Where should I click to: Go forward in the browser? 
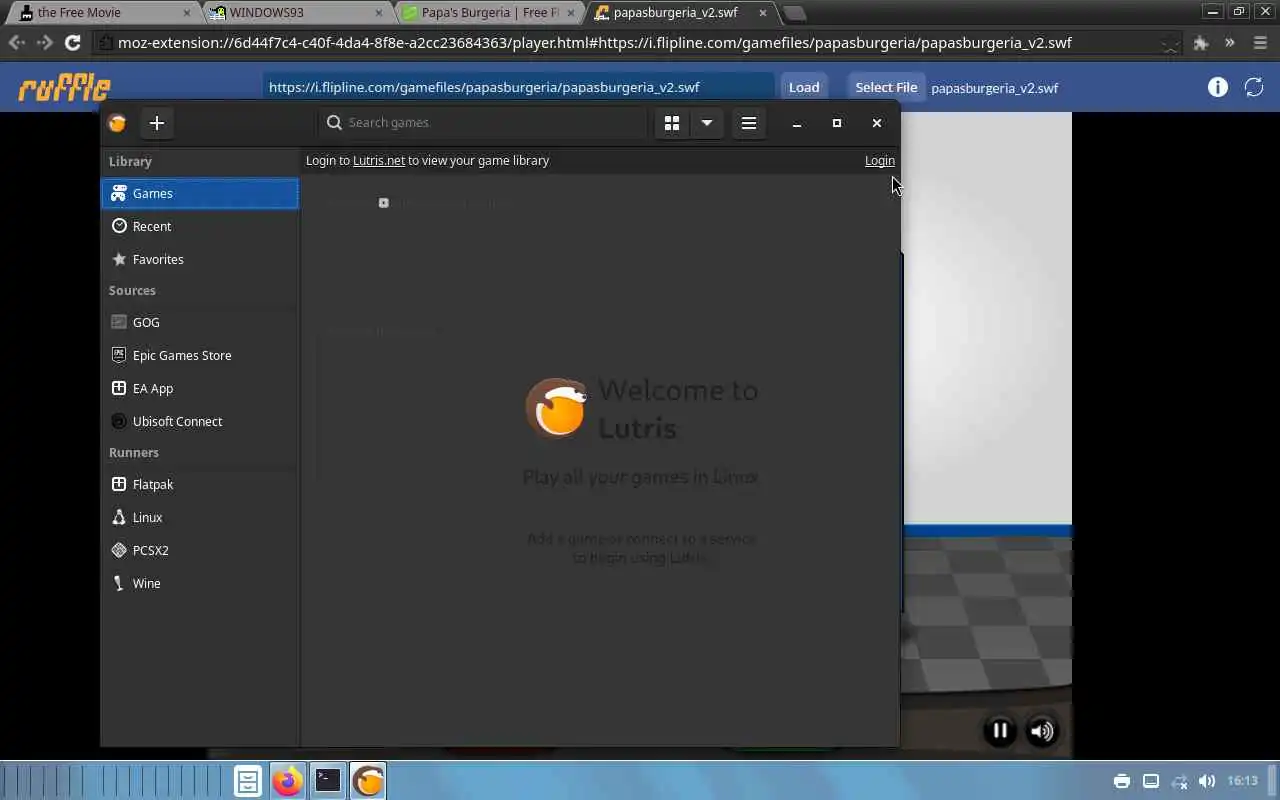coord(44,43)
